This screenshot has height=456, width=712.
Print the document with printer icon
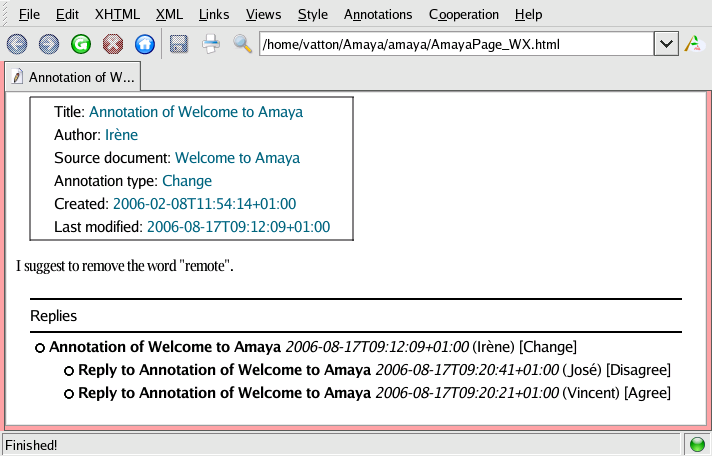211,44
